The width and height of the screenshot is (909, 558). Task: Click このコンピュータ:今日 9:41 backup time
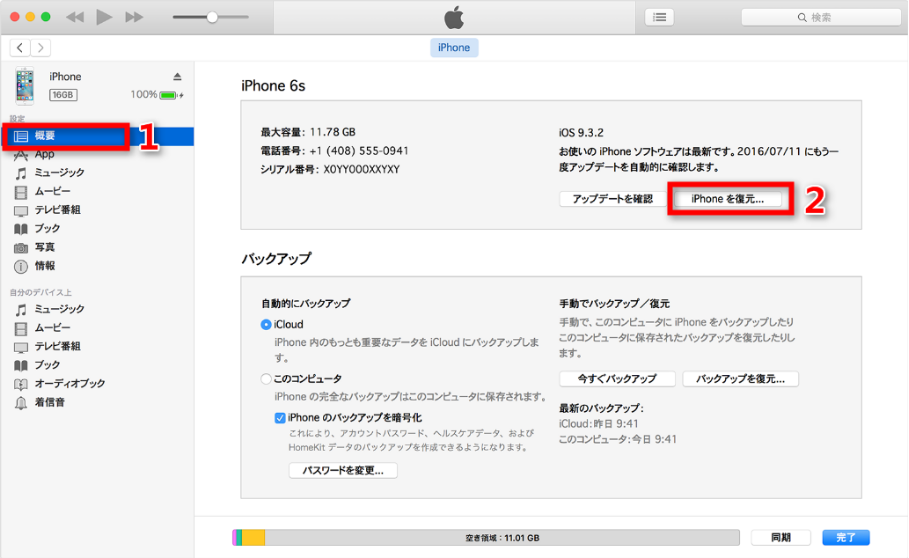[x=617, y=439]
